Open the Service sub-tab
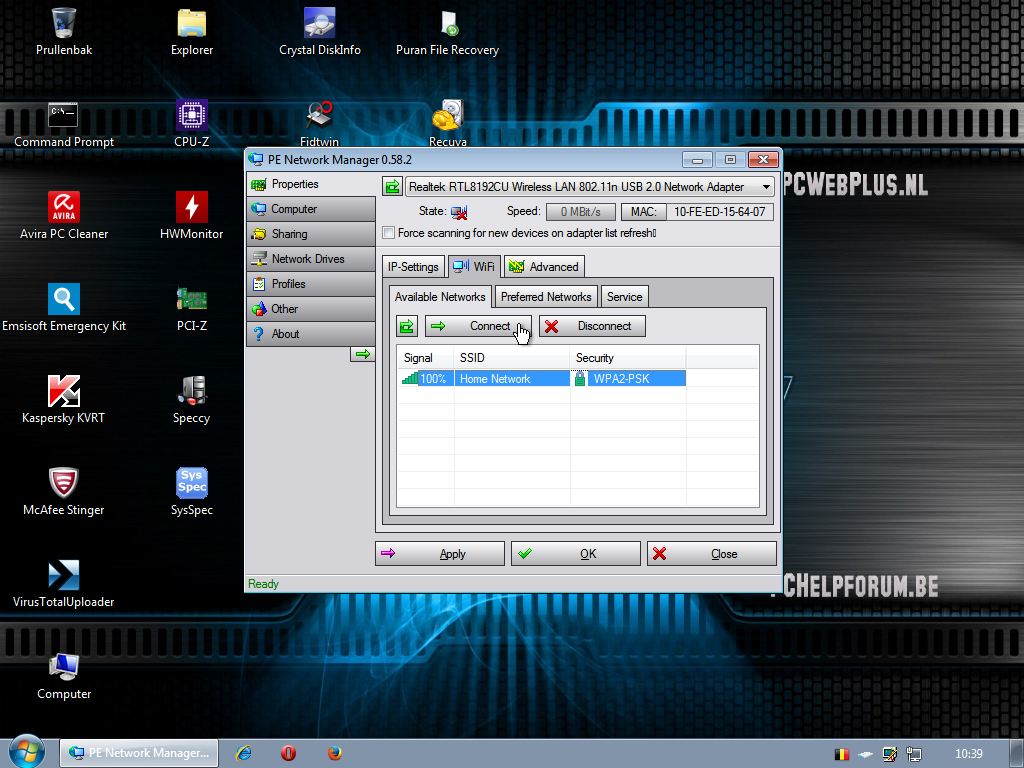 (624, 296)
